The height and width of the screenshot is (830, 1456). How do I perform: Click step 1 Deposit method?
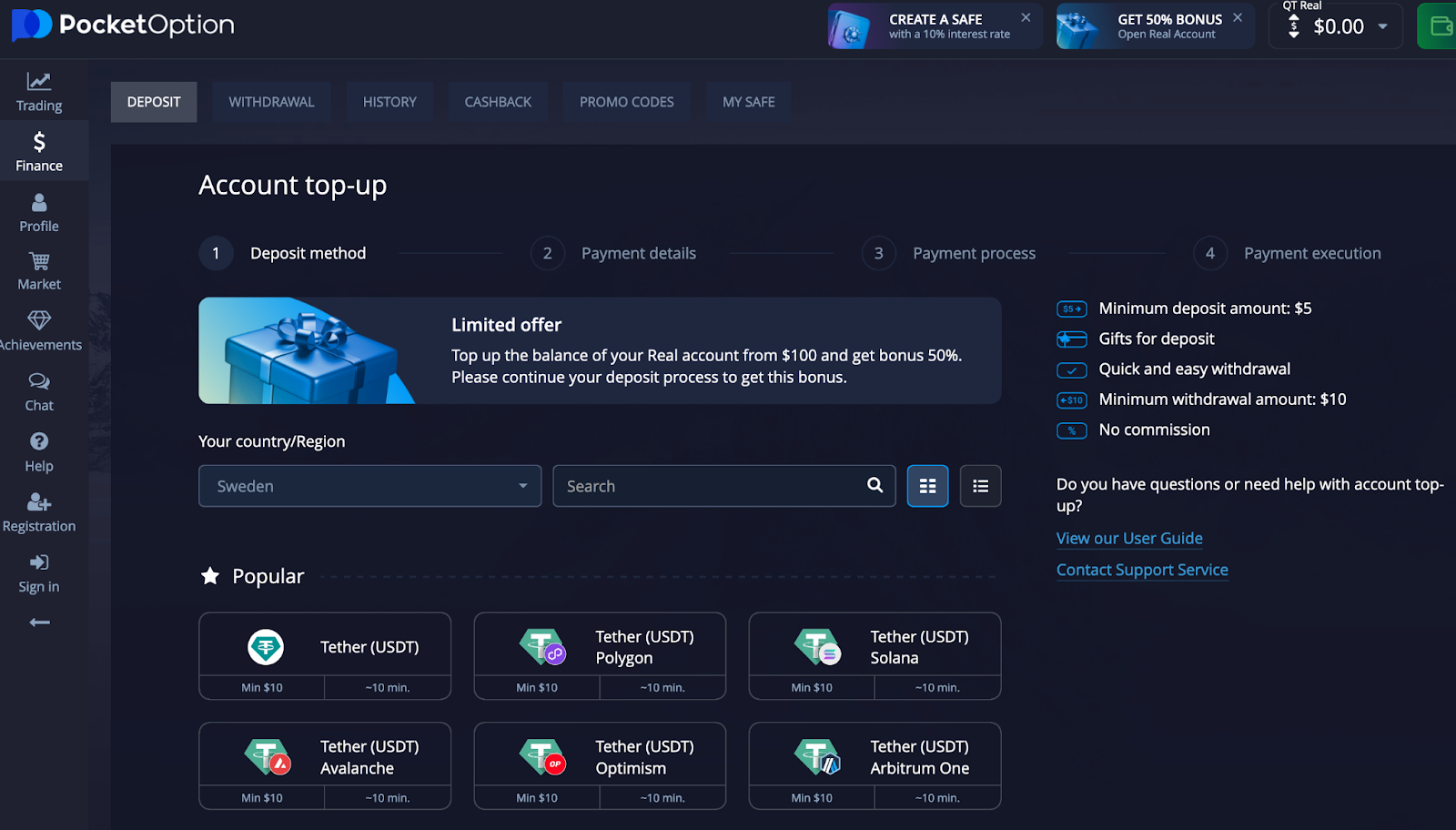(x=283, y=253)
